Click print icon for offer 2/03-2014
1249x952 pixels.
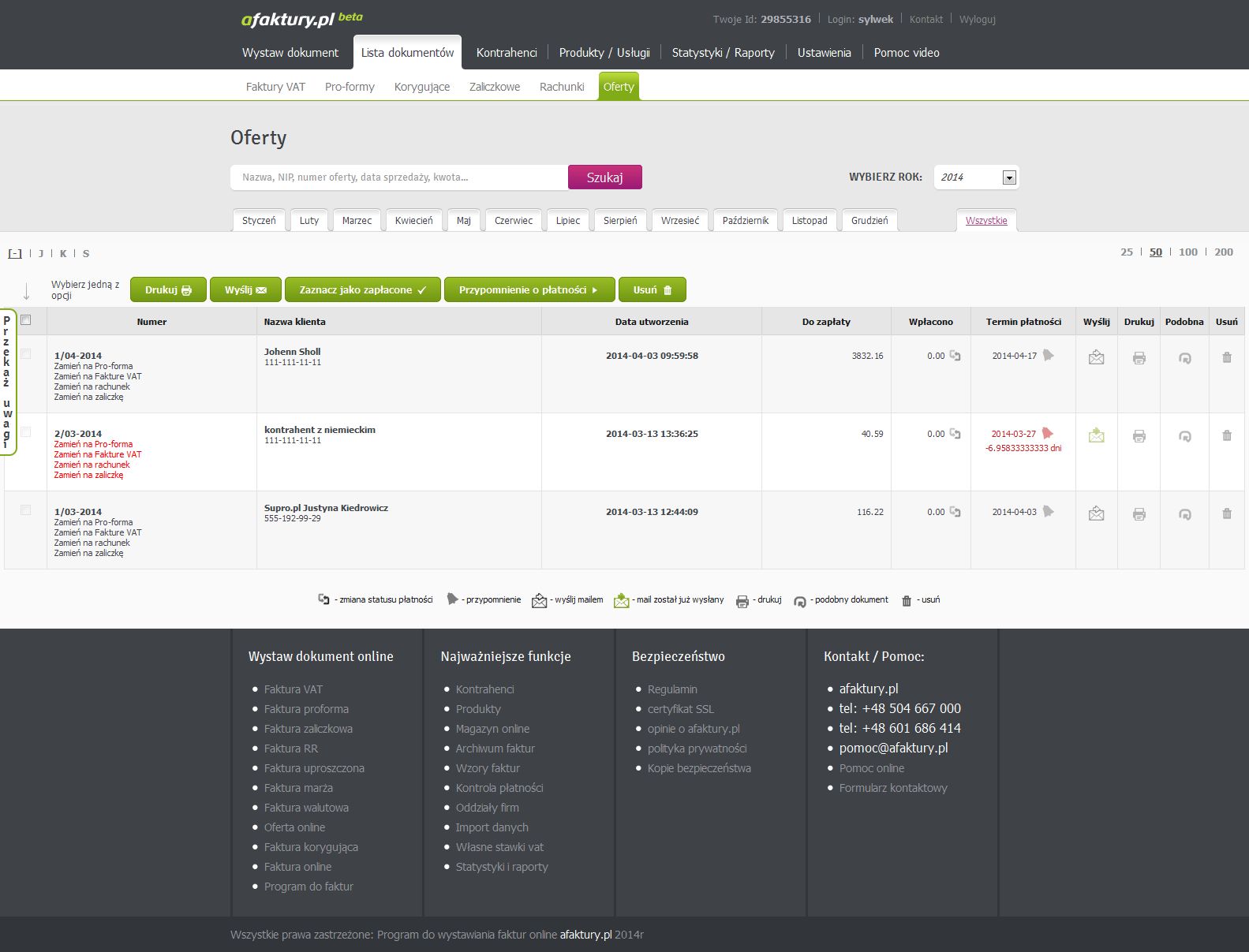(x=1139, y=436)
